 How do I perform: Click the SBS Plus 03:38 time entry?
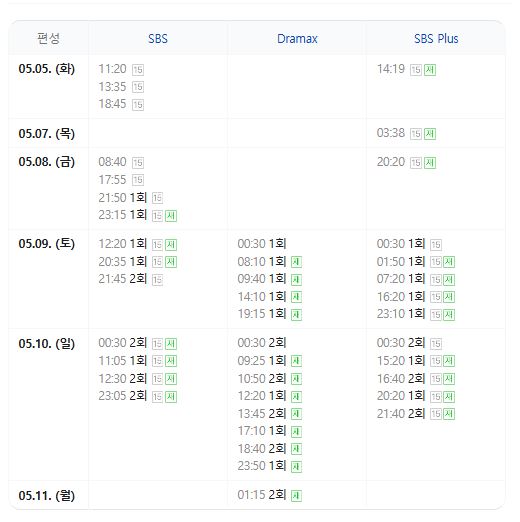391,133
